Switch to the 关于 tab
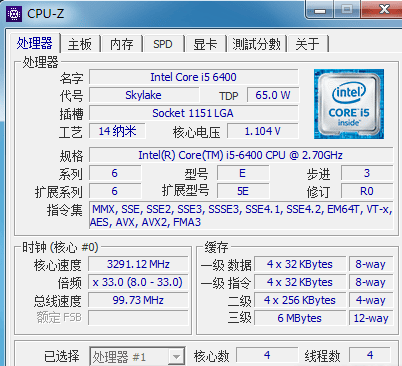402x366 pixels. (x=307, y=44)
